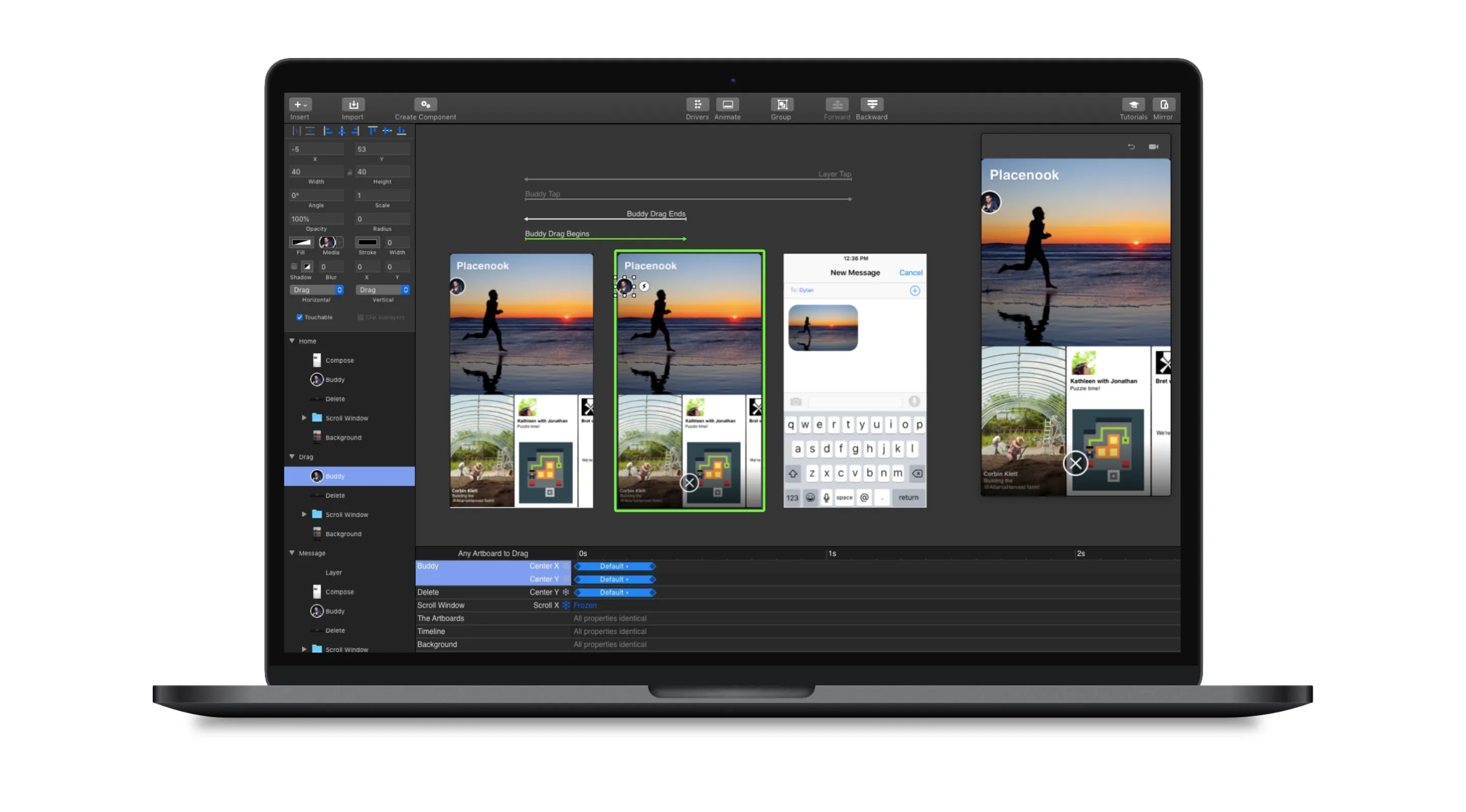Align layers to vertical center

(387, 131)
